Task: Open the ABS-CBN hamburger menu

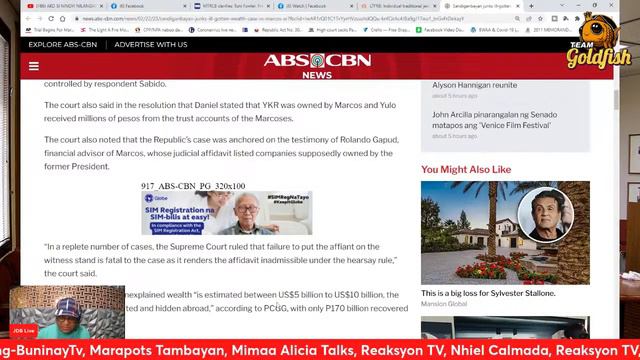Action: [34, 66]
